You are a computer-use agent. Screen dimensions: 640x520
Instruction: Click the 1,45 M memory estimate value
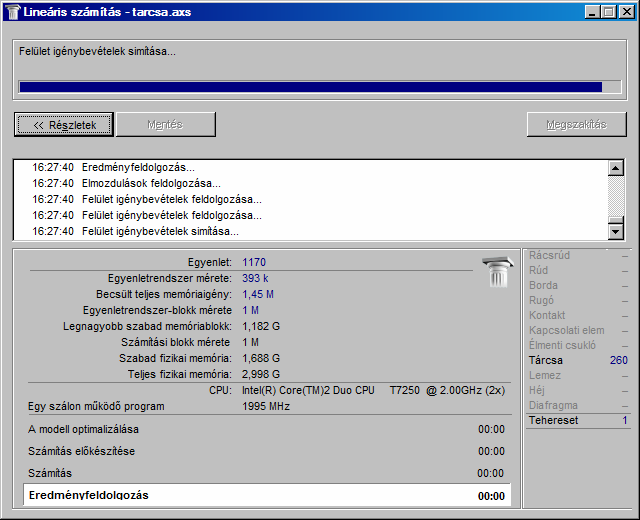click(258, 294)
